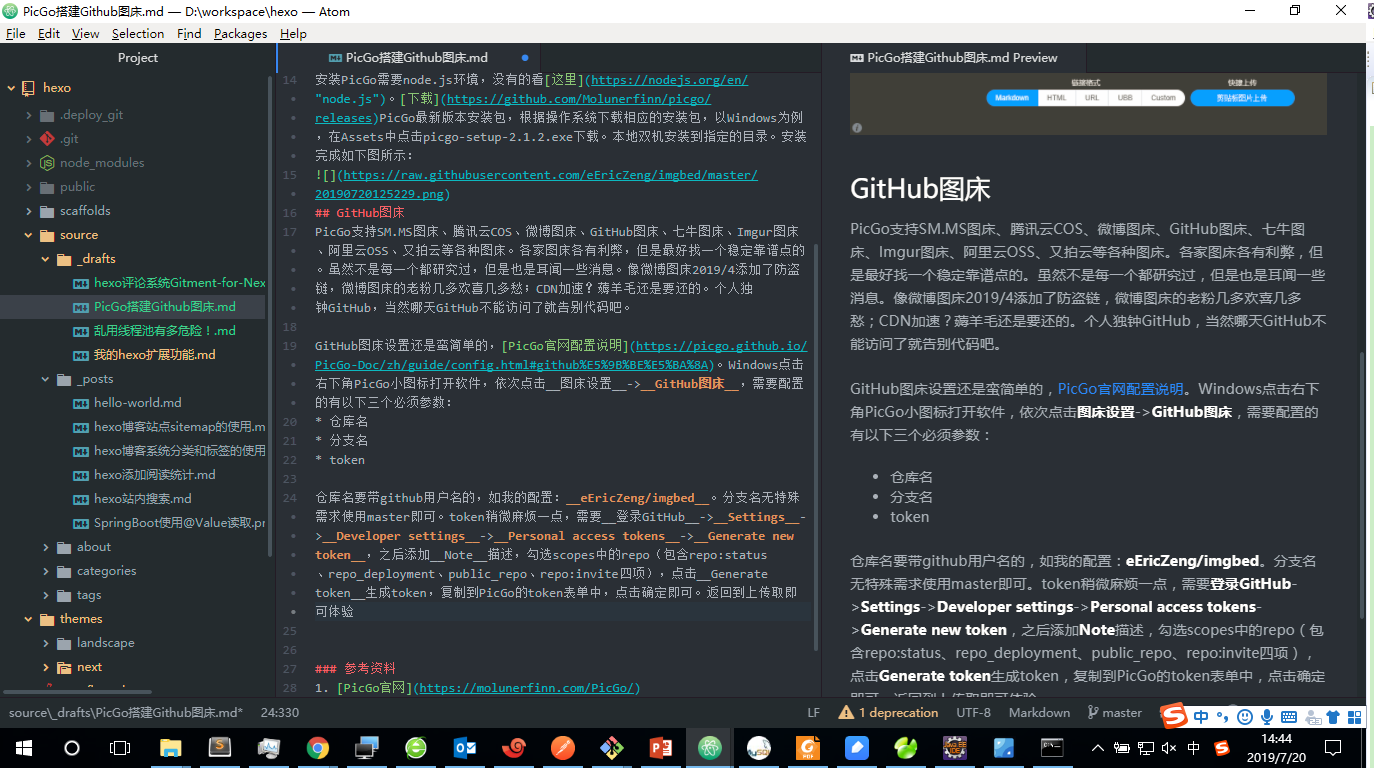Open PowerPoint from the taskbar
1374x768 pixels.
(661, 747)
